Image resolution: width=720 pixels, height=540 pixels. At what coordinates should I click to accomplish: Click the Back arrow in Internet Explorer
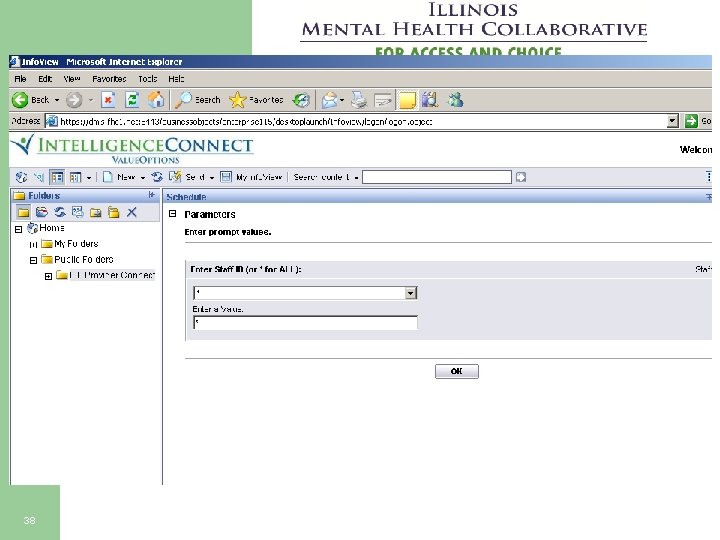pos(20,100)
